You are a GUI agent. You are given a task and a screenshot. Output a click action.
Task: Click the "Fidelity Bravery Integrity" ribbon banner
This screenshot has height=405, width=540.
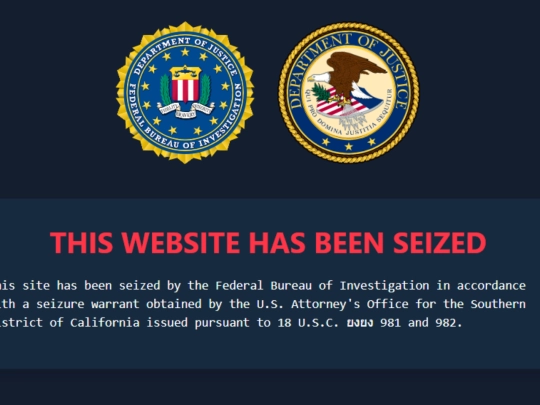(186, 110)
